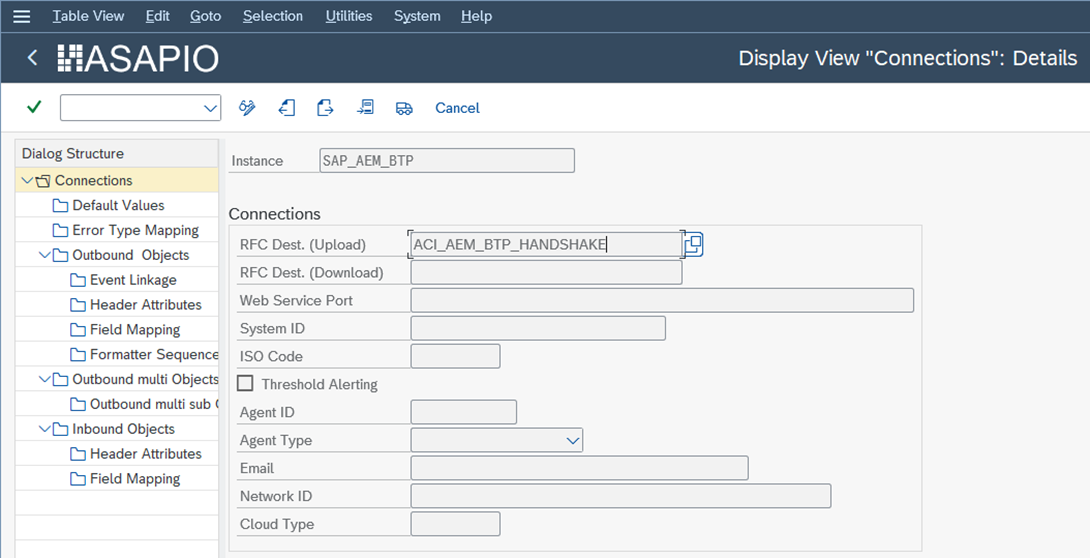This screenshot has width=1090, height=558.
Task: Click the Connections open folder icon
Action: (x=43, y=181)
